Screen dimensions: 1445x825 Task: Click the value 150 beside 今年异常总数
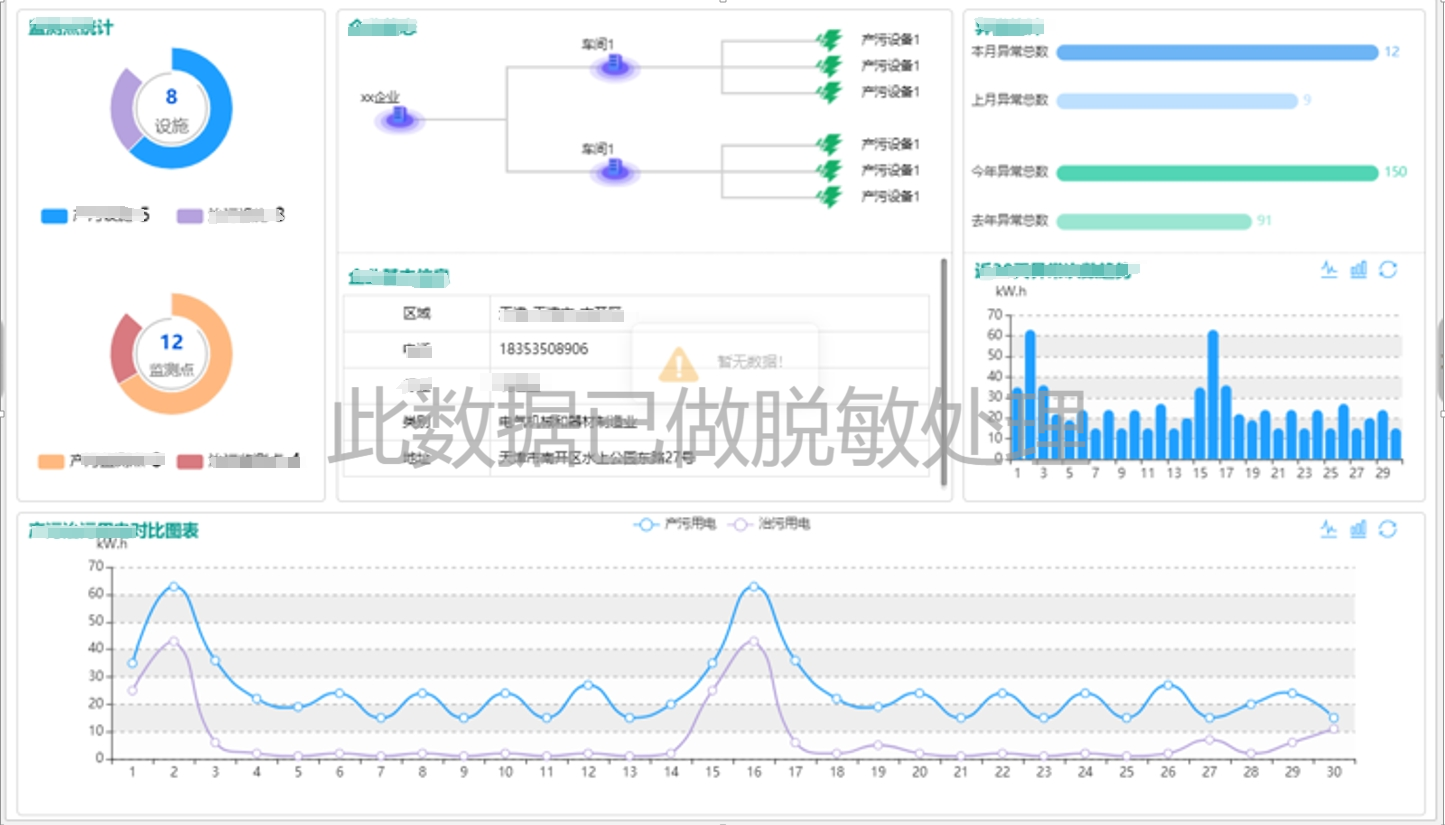point(1395,172)
